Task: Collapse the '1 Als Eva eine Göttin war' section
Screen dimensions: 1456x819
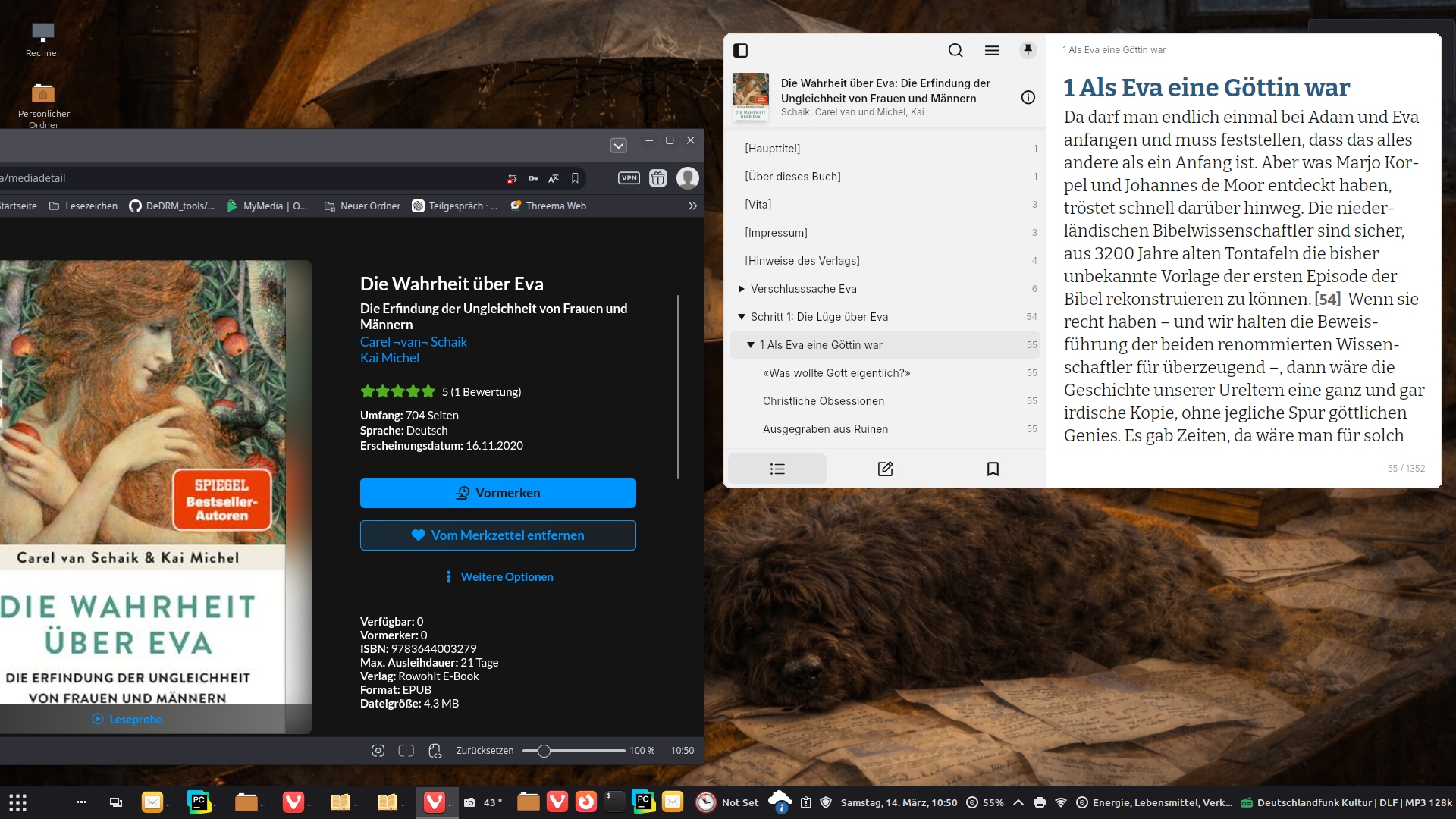Action: 751,345
